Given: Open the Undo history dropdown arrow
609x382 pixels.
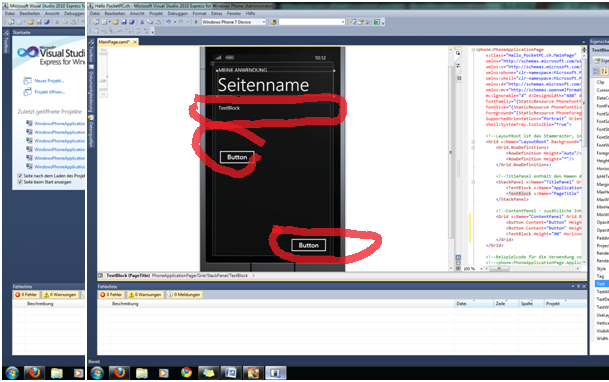Looking at the screenshot, I should [175, 22].
